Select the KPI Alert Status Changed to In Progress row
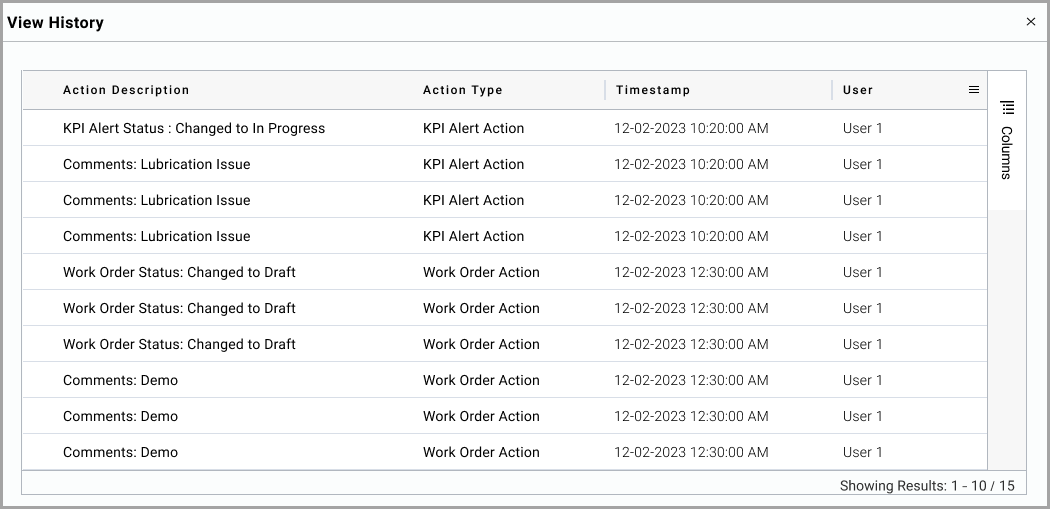Viewport: 1050px width, 509px height. [505, 128]
